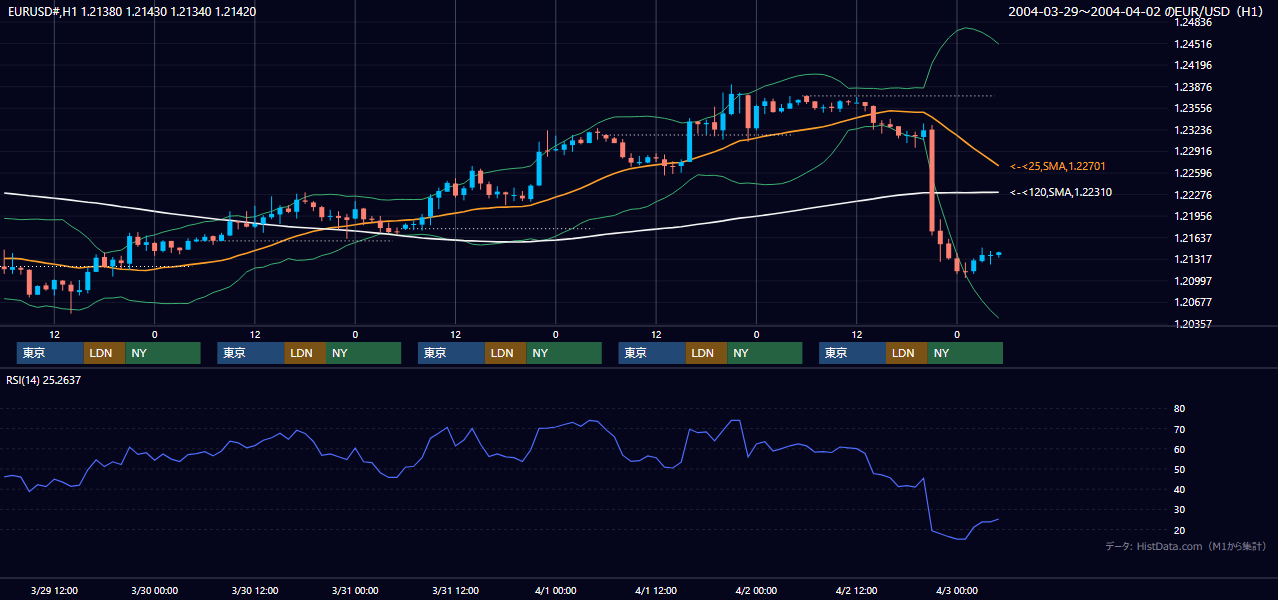Viewport: 1278px width, 600px height.
Task: Click the 3/30 00:00 date label
Action: tap(154, 590)
